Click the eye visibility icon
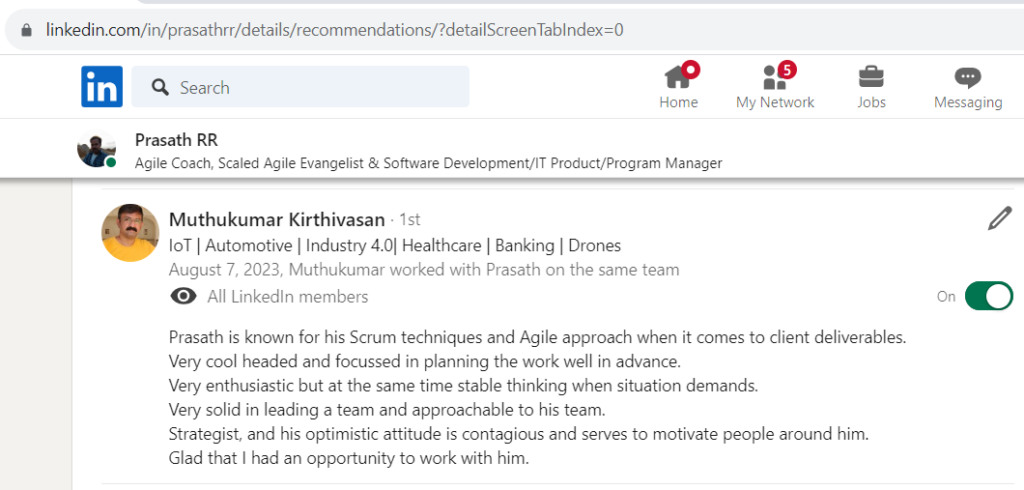Image resolution: width=1024 pixels, height=490 pixels. (184, 297)
